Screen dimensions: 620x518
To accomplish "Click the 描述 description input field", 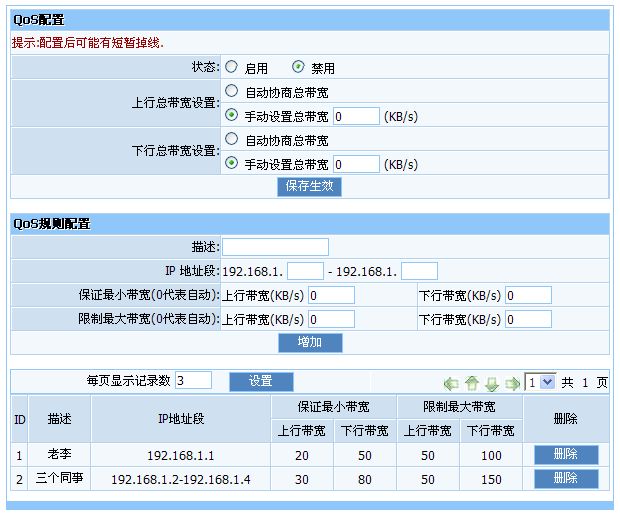I will 275,247.
